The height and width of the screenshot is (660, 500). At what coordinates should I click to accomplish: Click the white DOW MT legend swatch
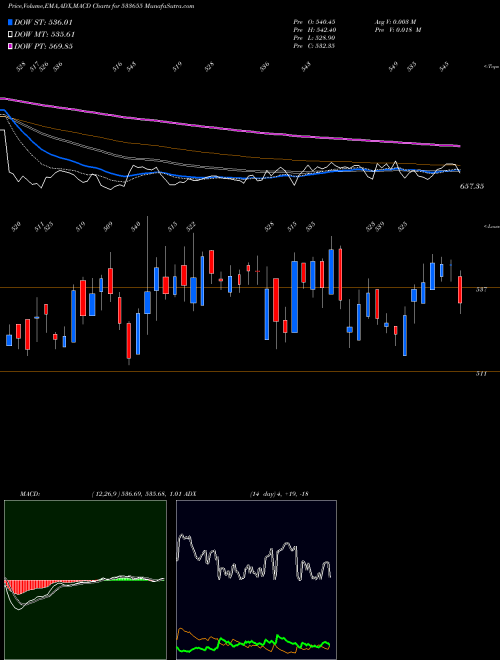pyautogui.click(x=10, y=34)
